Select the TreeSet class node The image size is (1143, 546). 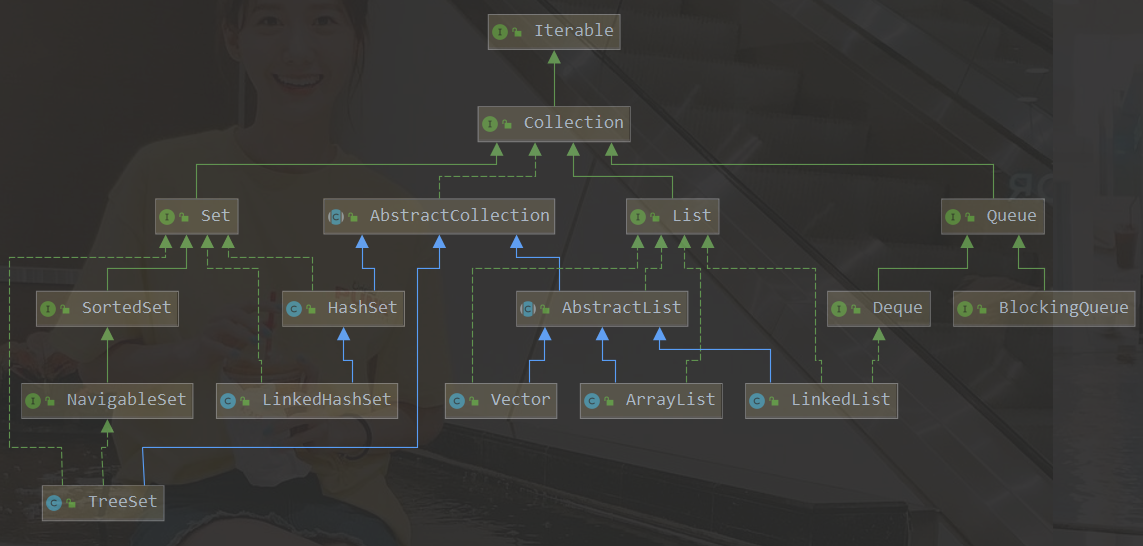(x=103, y=502)
